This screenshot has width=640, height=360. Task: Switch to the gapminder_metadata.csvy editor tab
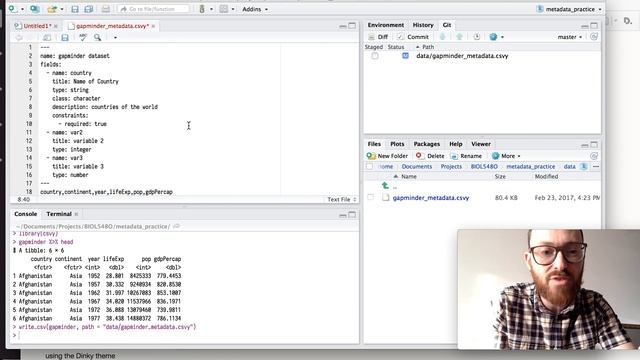click(112, 26)
